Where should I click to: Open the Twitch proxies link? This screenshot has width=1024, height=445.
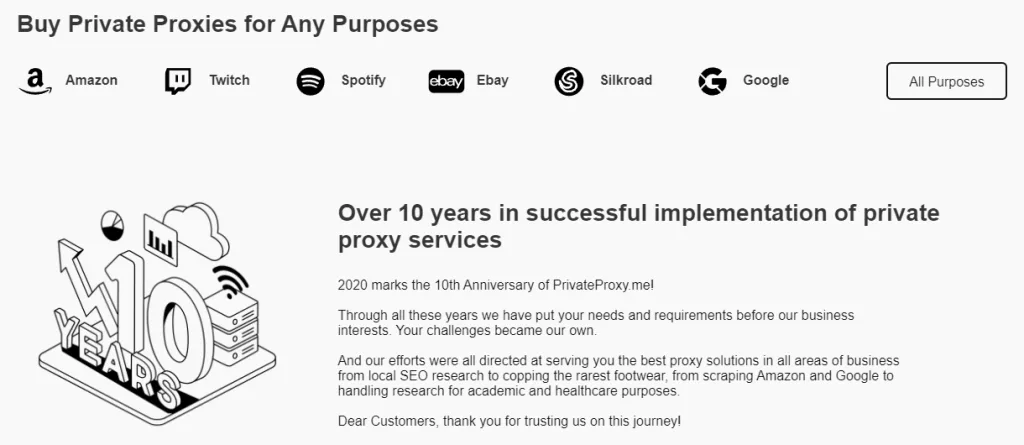click(x=229, y=80)
